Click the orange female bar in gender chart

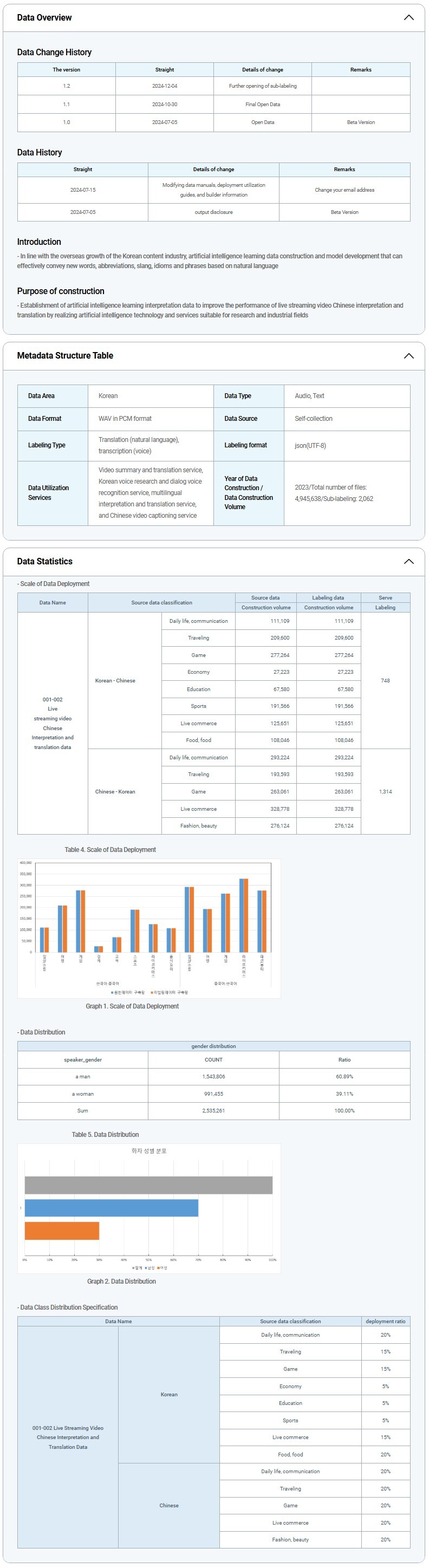(x=61, y=1231)
